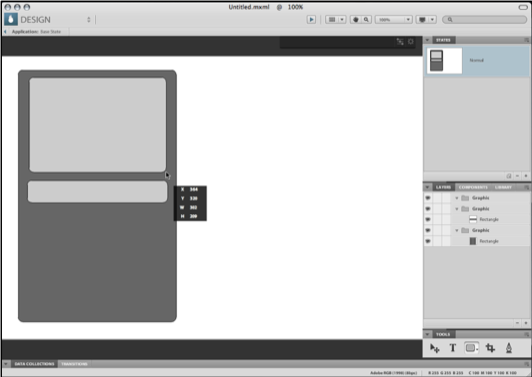The width and height of the screenshot is (532, 377).
Task: Open the layout grid dropdown arrow
Action: tap(342, 20)
